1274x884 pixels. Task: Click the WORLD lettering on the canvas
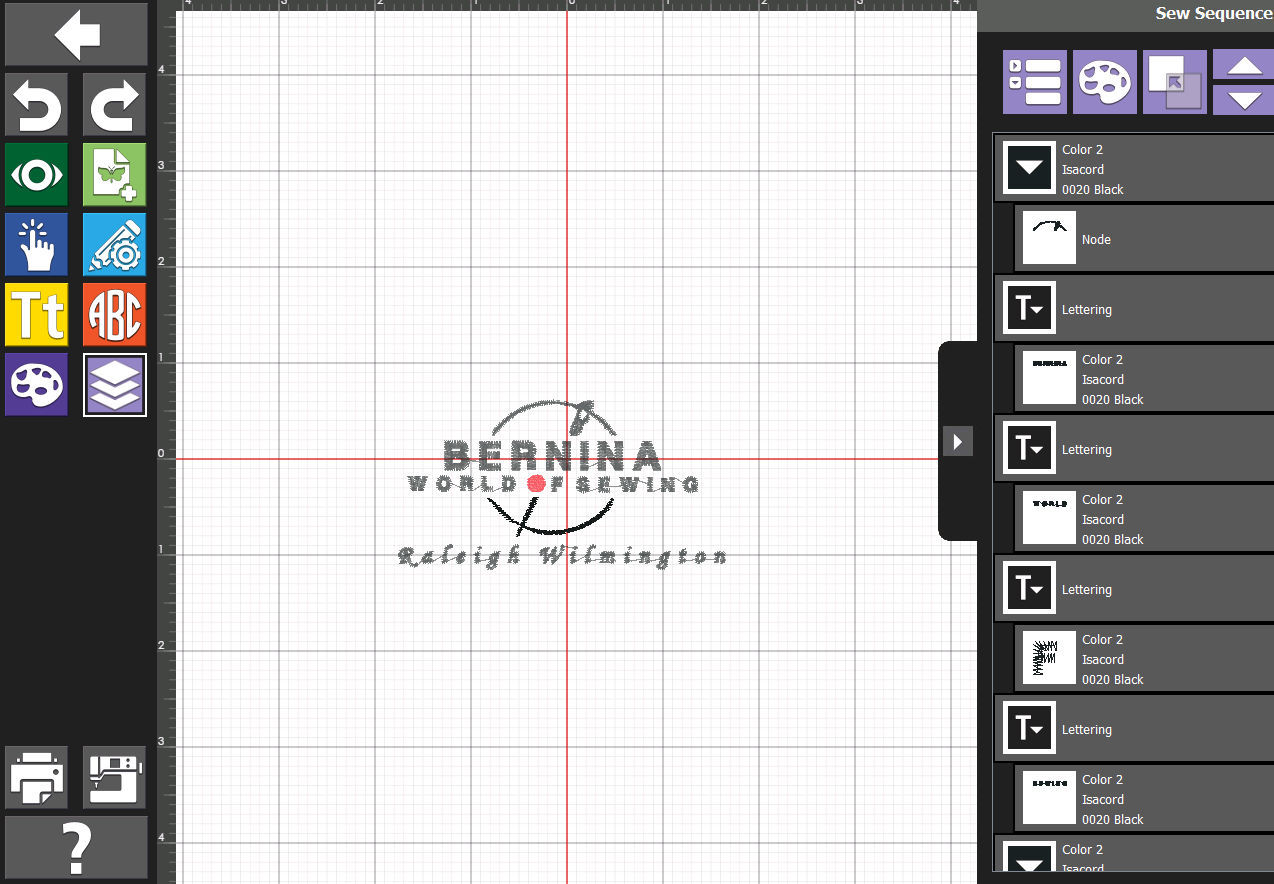point(464,484)
